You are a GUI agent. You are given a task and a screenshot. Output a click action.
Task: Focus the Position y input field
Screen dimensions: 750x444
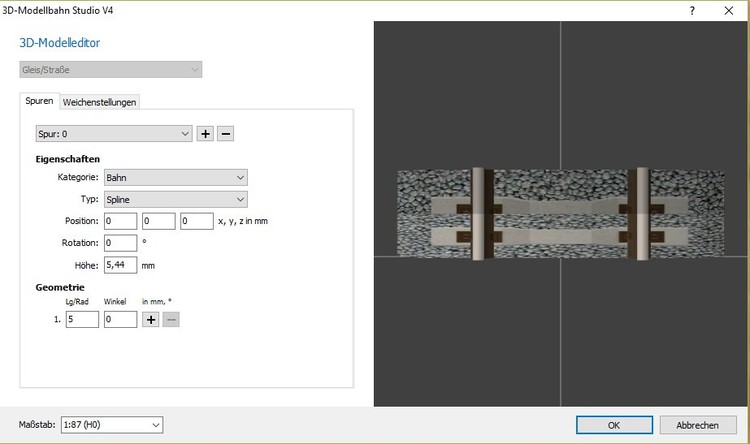(159, 221)
